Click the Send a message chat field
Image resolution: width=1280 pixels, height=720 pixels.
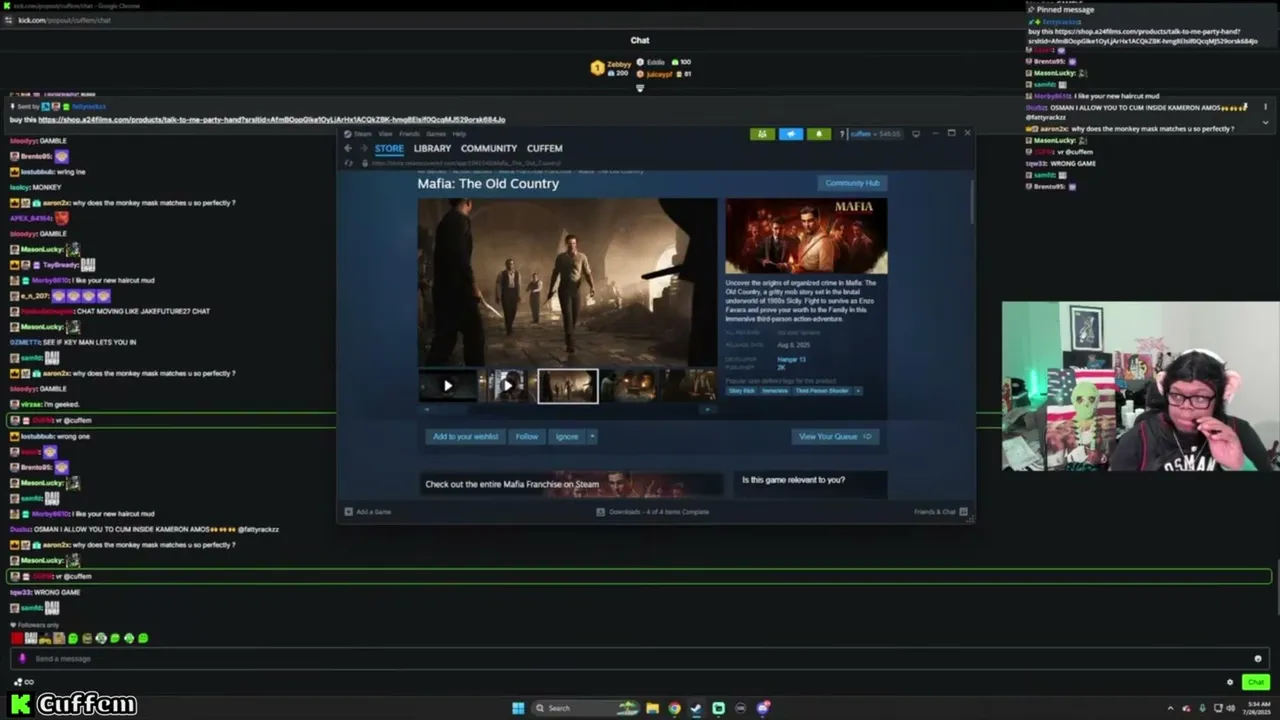coord(640,658)
